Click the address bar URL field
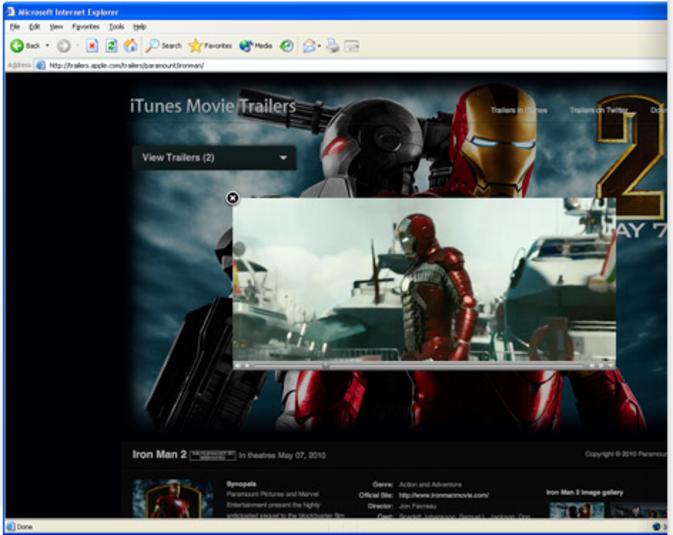 352,65
